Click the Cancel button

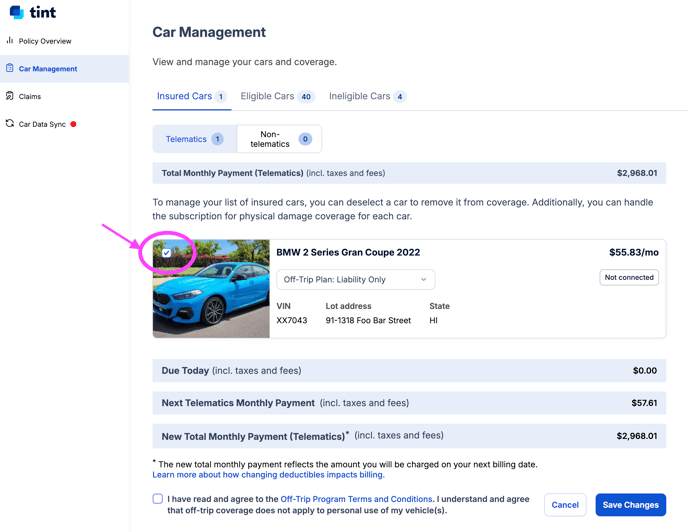565,505
